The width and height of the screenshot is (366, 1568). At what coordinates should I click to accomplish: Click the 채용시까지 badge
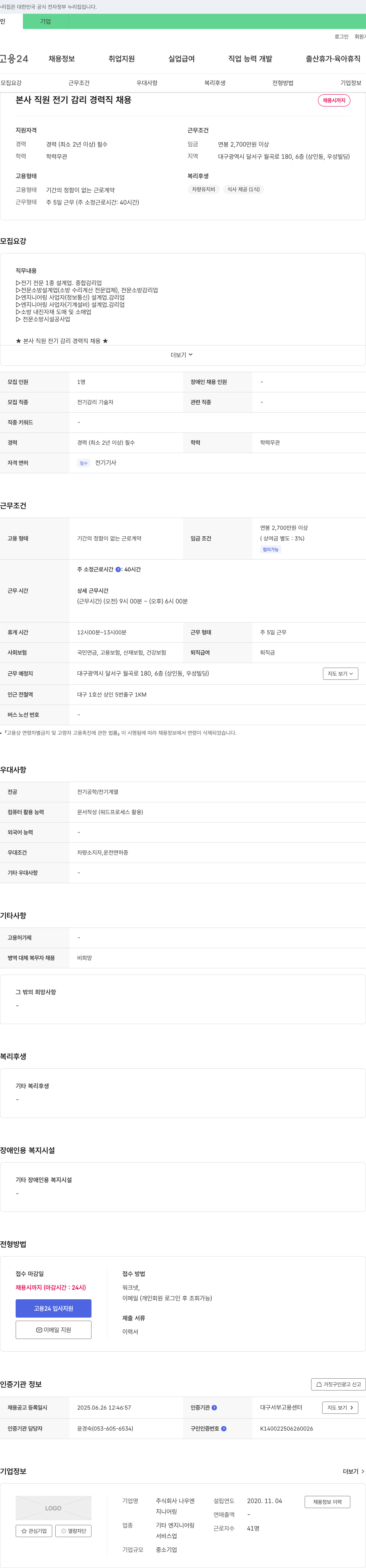click(334, 100)
